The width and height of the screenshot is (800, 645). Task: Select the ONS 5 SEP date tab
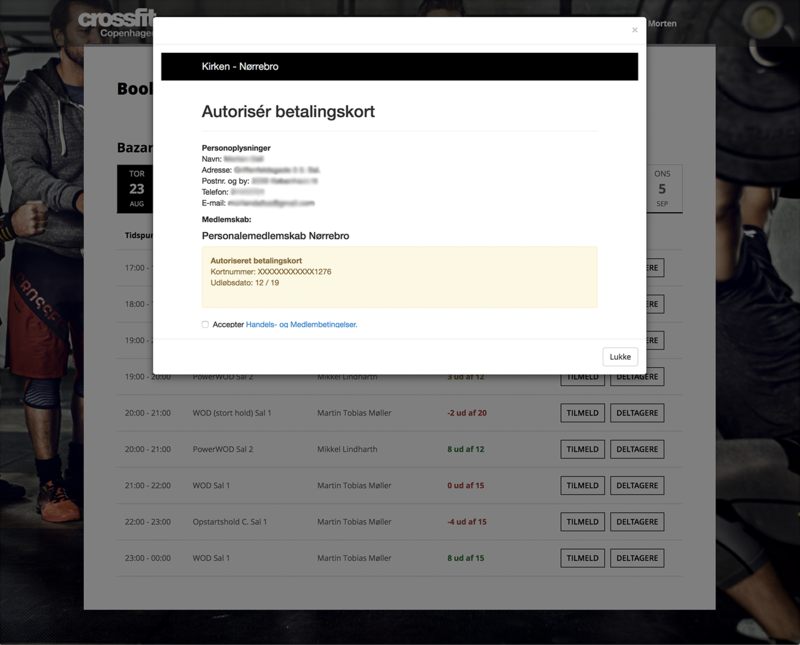[x=662, y=189]
